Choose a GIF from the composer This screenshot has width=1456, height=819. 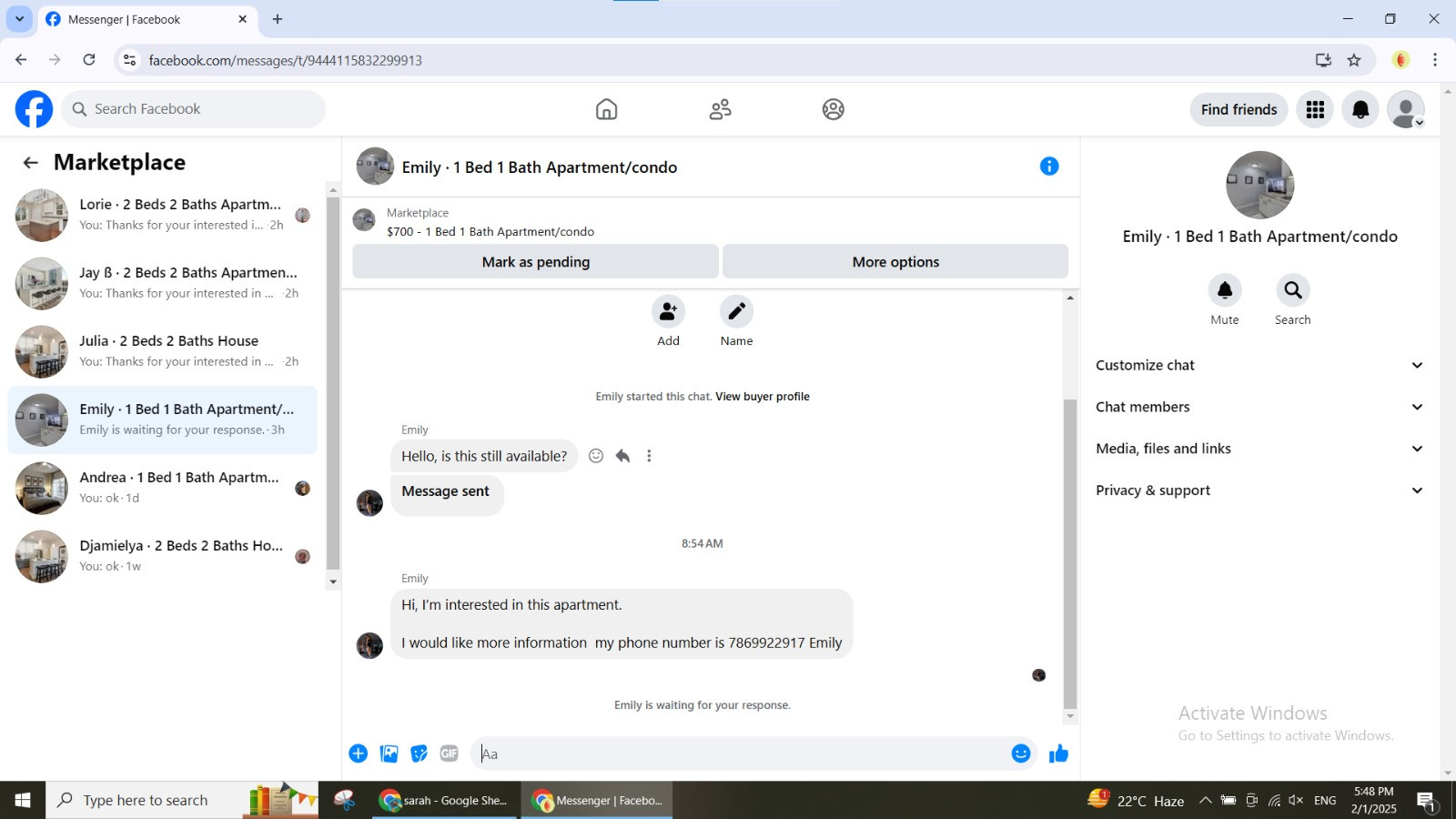(449, 753)
